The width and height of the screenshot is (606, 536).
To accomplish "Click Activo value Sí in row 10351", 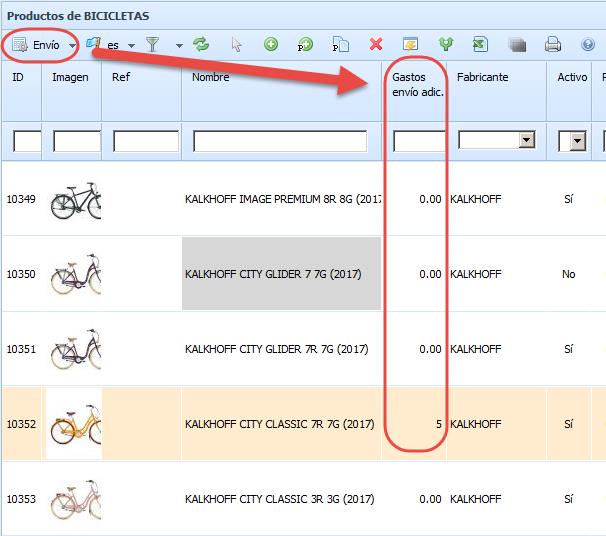I will 568,349.
